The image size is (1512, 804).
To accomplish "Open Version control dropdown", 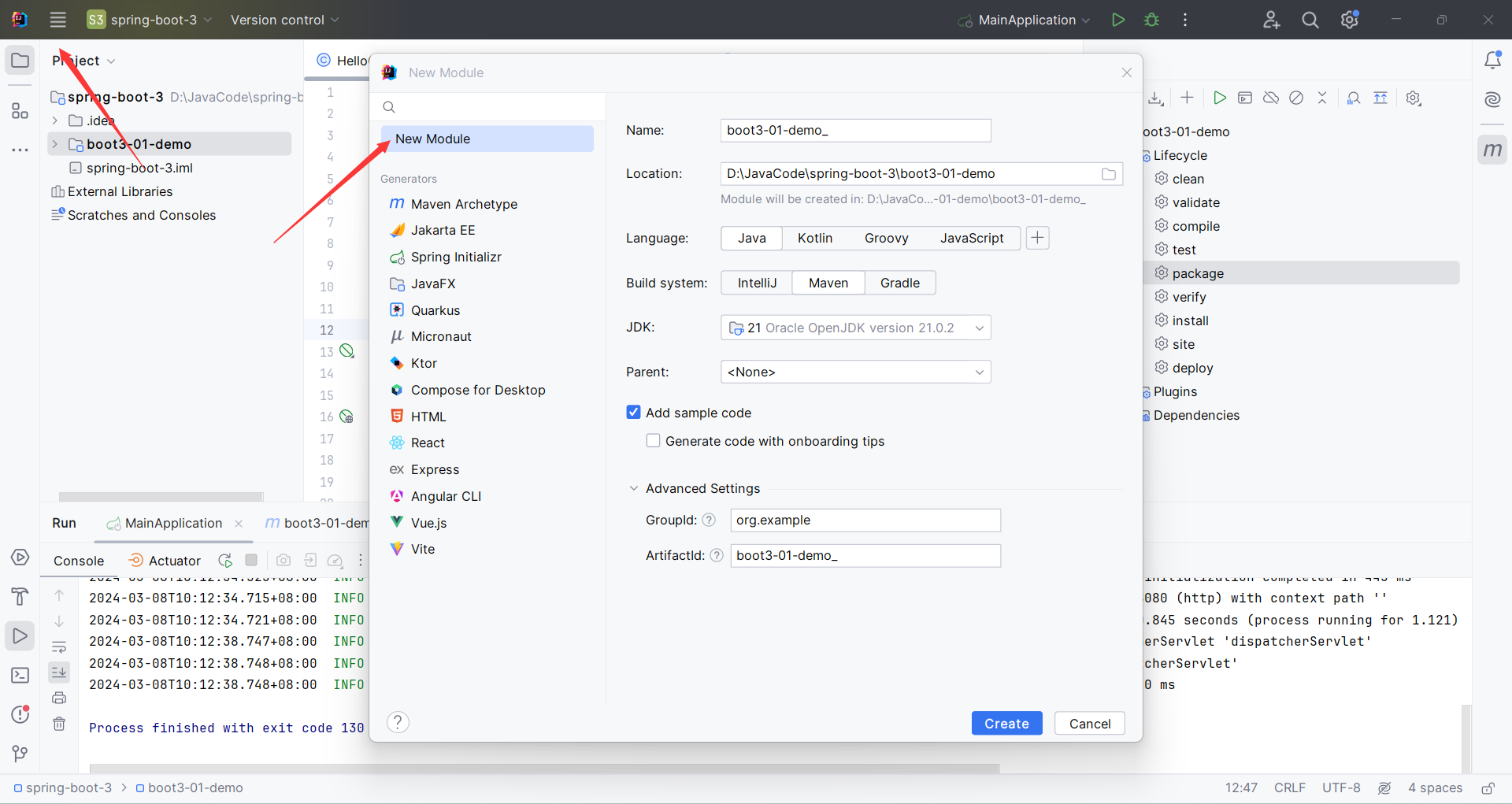I will pos(284,20).
